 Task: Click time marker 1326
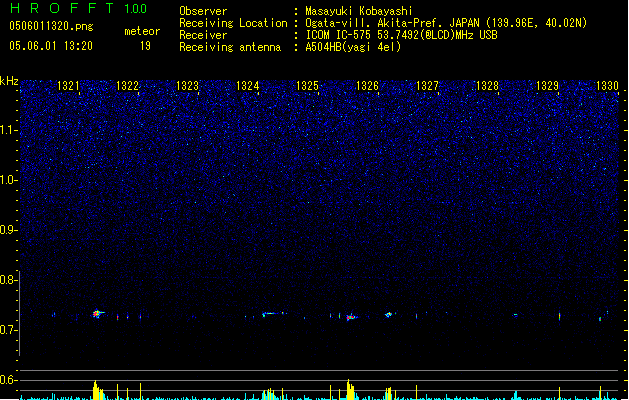[367, 86]
